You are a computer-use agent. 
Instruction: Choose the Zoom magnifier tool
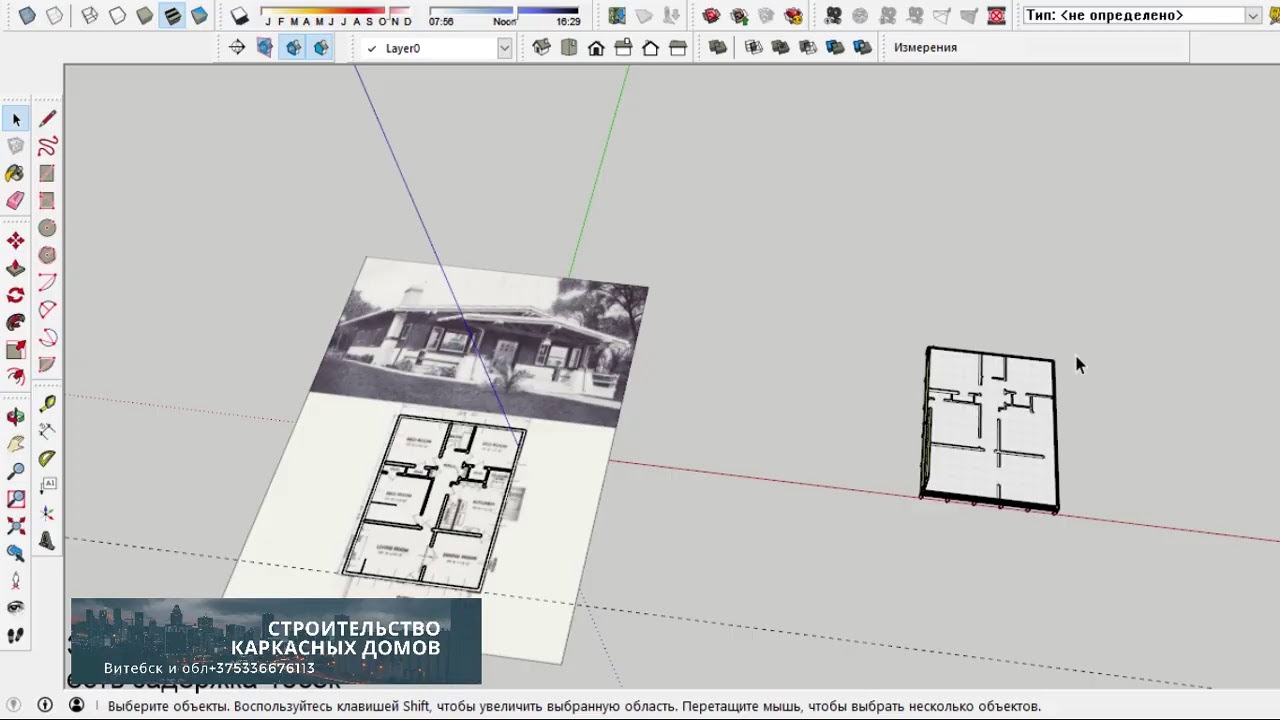(16, 471)
